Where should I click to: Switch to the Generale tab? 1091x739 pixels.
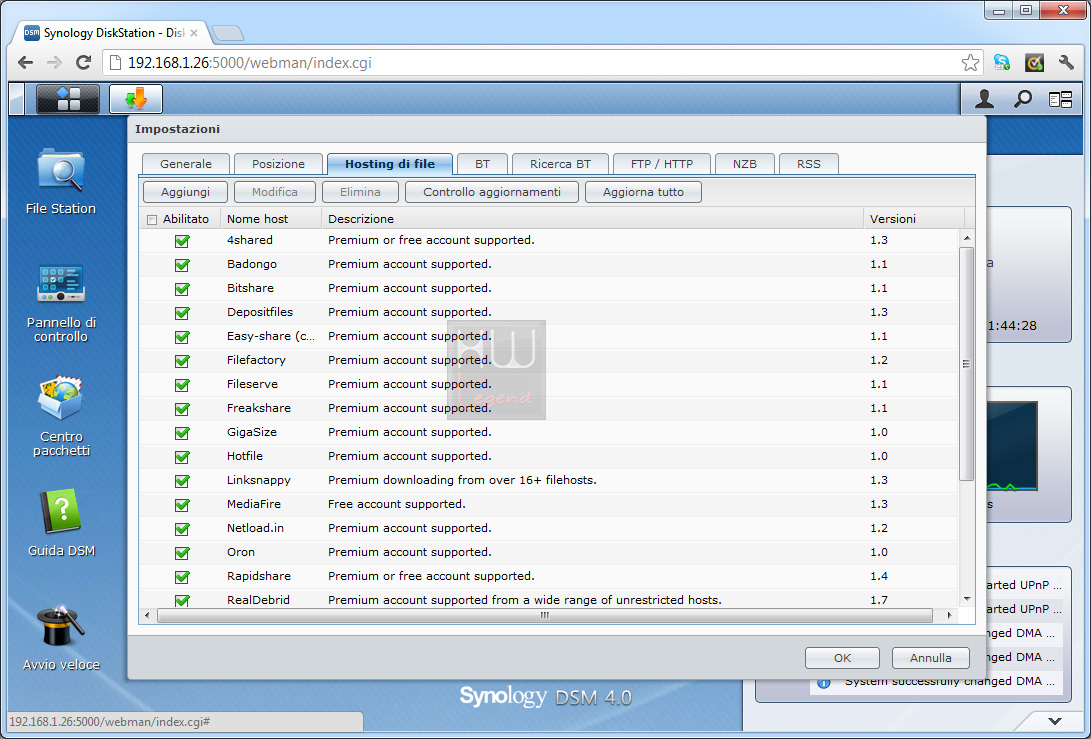click(186, 164)
